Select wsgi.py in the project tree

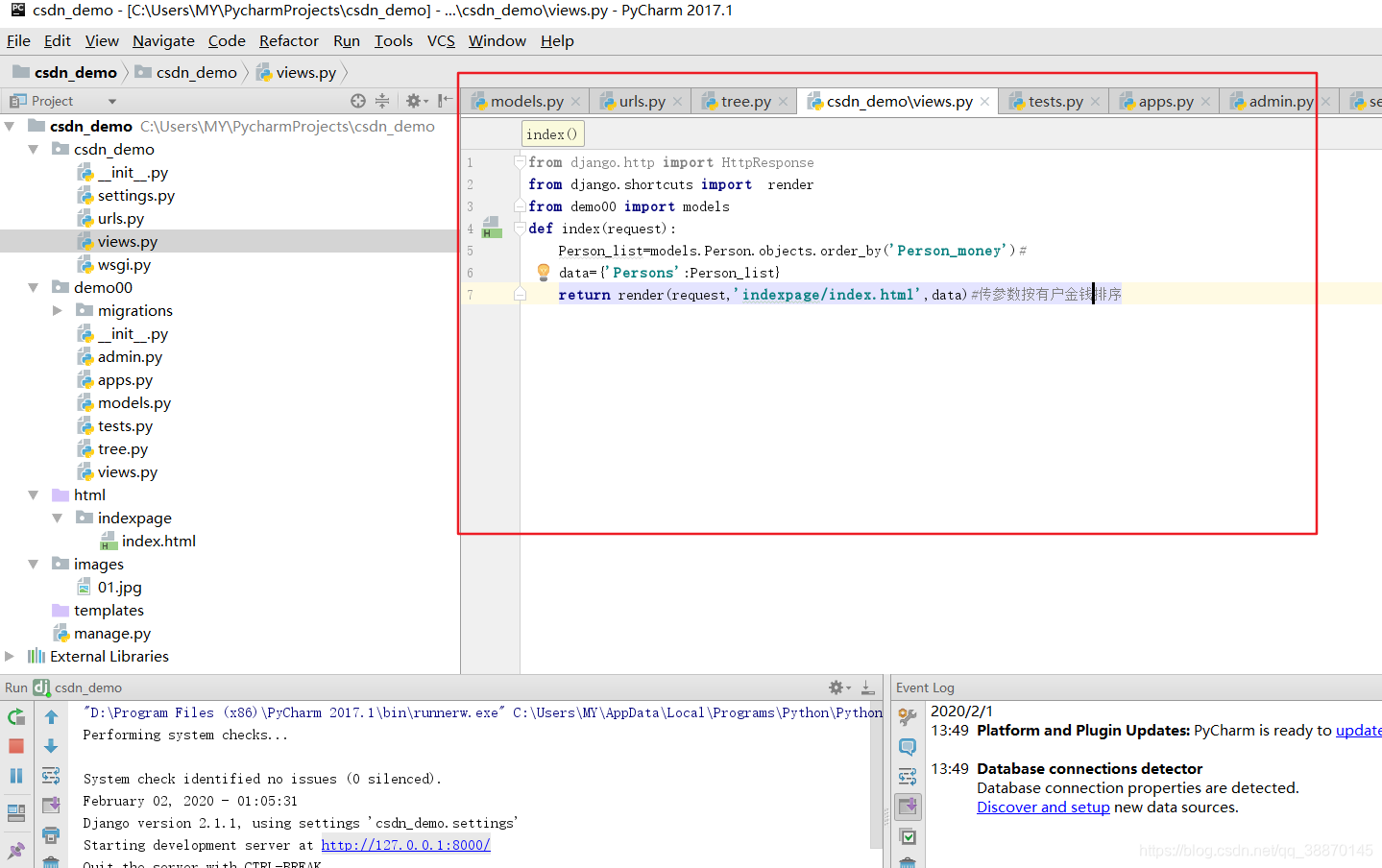pos(124,264)
